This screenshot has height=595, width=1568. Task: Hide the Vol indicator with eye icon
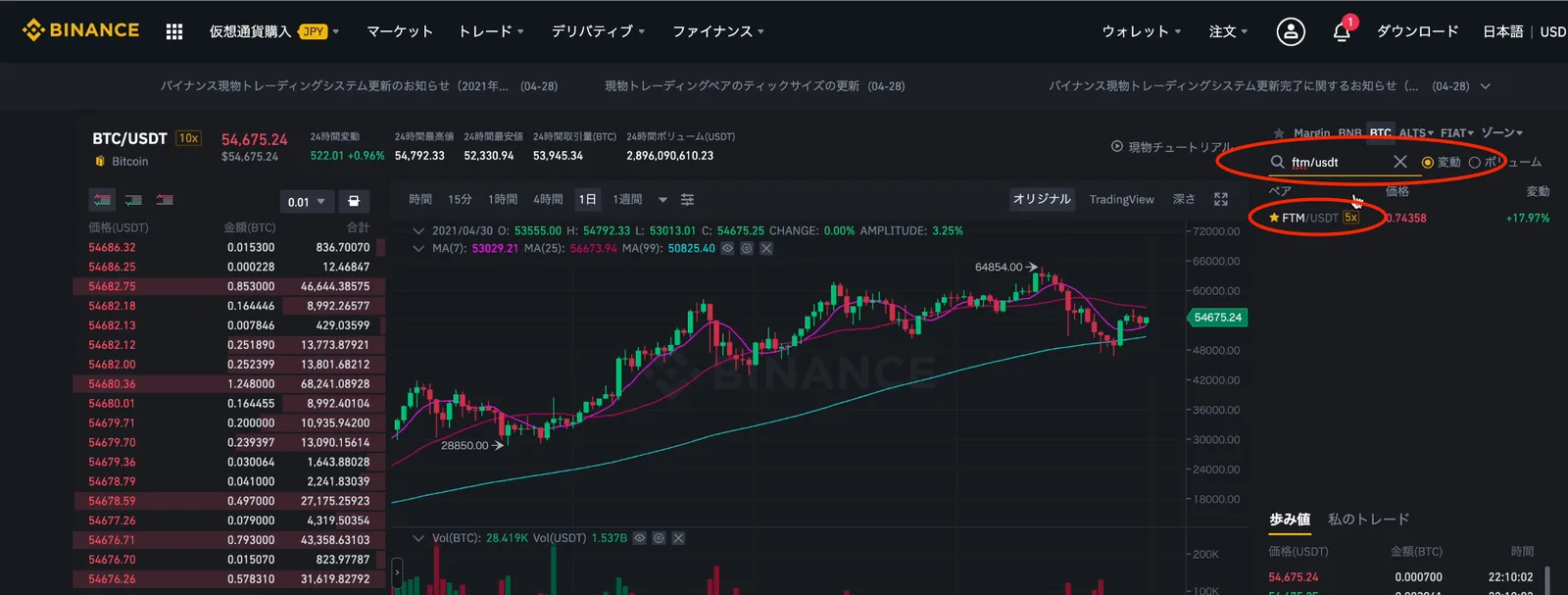coord(639,538)
